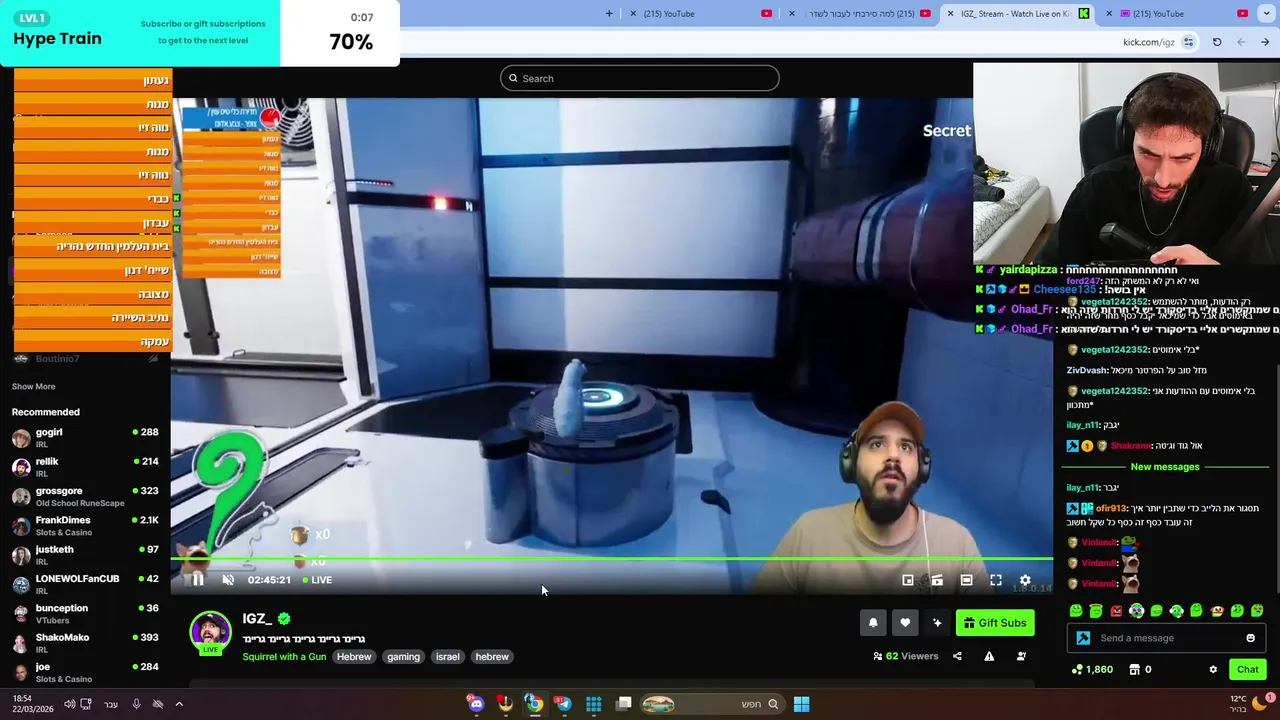The width and height of the screenshot is (1280, 720).
Task: Open bunception recommended channel
Action: coord(86,613)
